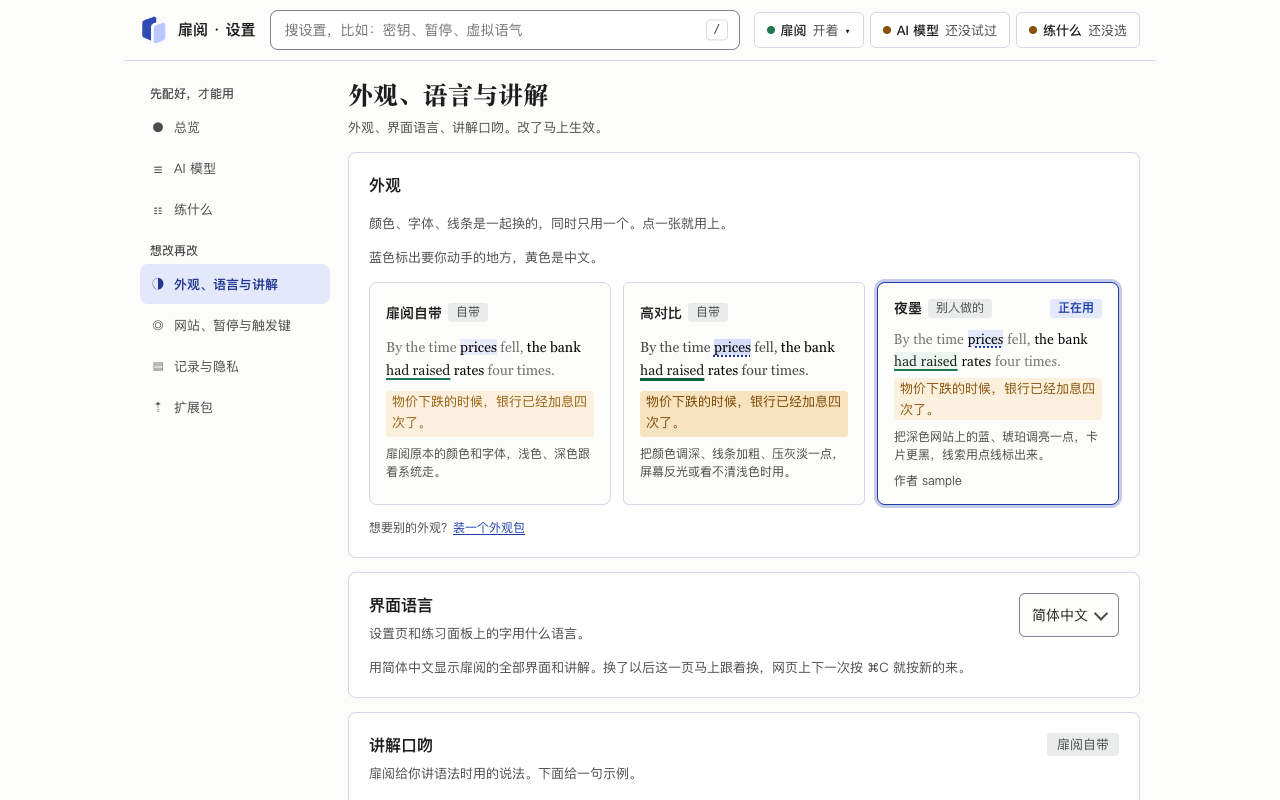Screen dimensions: 1280x800
Task: Click the 别人做的 tag on 夜墨 card
Action: click(960, 308)
